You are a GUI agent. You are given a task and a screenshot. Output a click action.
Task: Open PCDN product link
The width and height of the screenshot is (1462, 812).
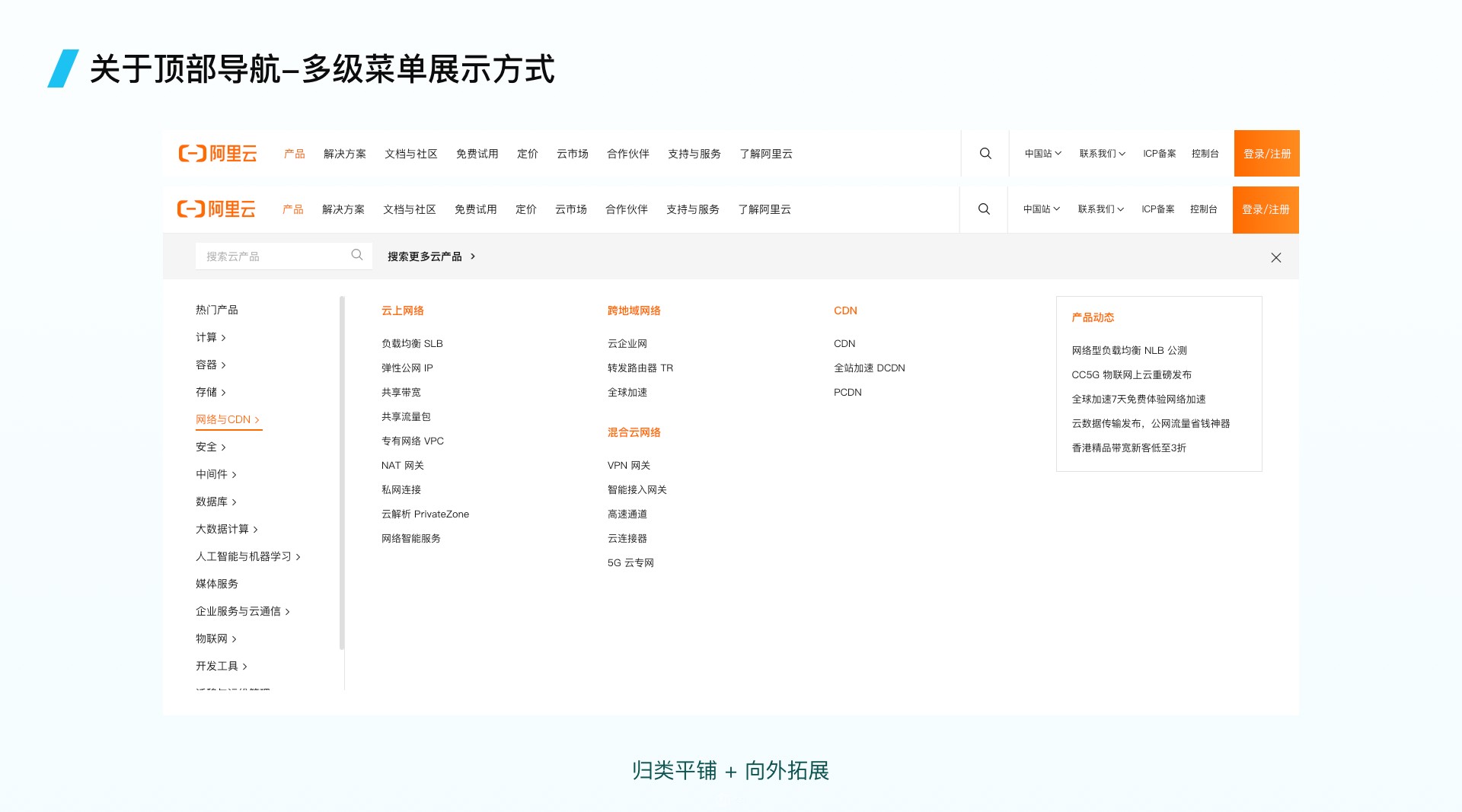point(848,392)
